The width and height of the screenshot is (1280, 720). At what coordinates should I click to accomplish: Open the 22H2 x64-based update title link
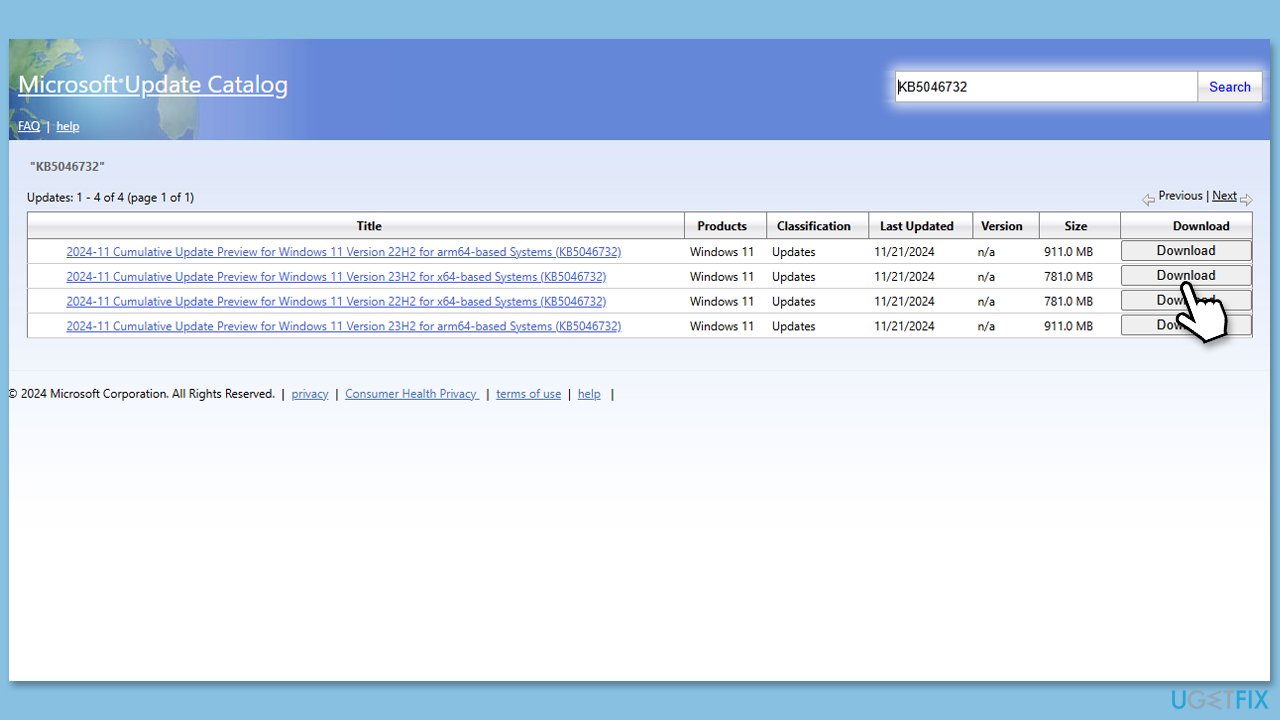(x=336, y=302)
